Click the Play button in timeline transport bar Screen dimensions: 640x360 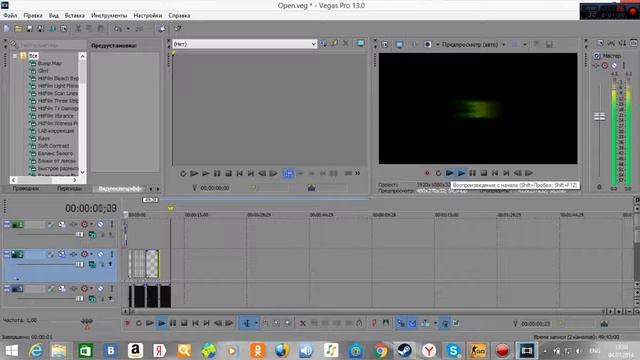(x=162, y=323)
